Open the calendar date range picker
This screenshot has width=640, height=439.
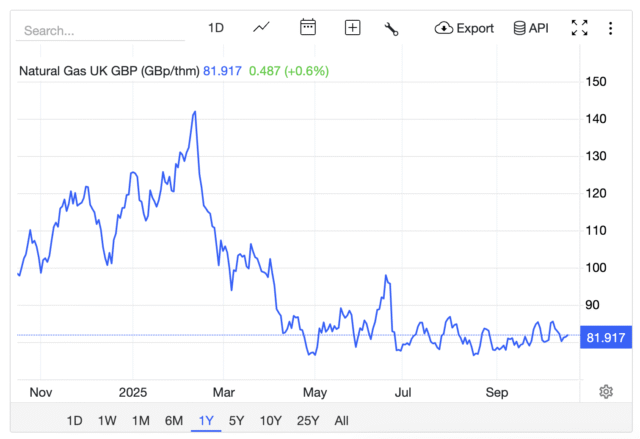point(308,28)
